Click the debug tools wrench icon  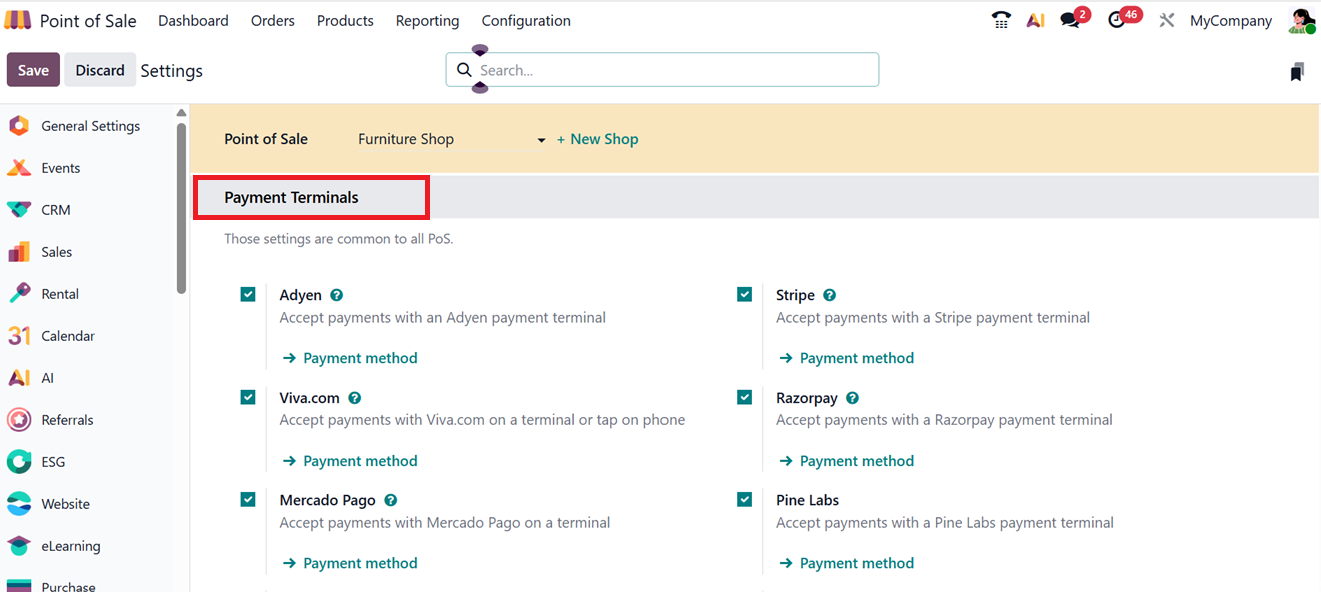[x=1166, y=20]
